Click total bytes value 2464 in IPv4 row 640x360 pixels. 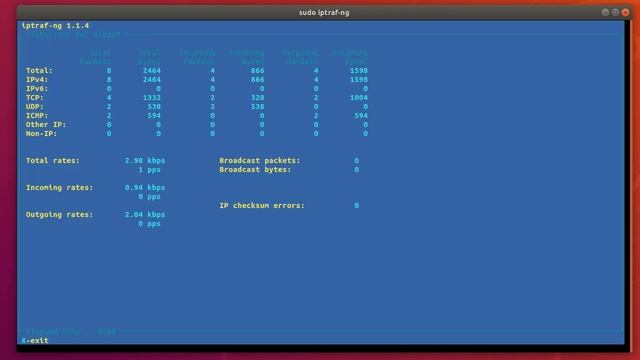(152, 80)
